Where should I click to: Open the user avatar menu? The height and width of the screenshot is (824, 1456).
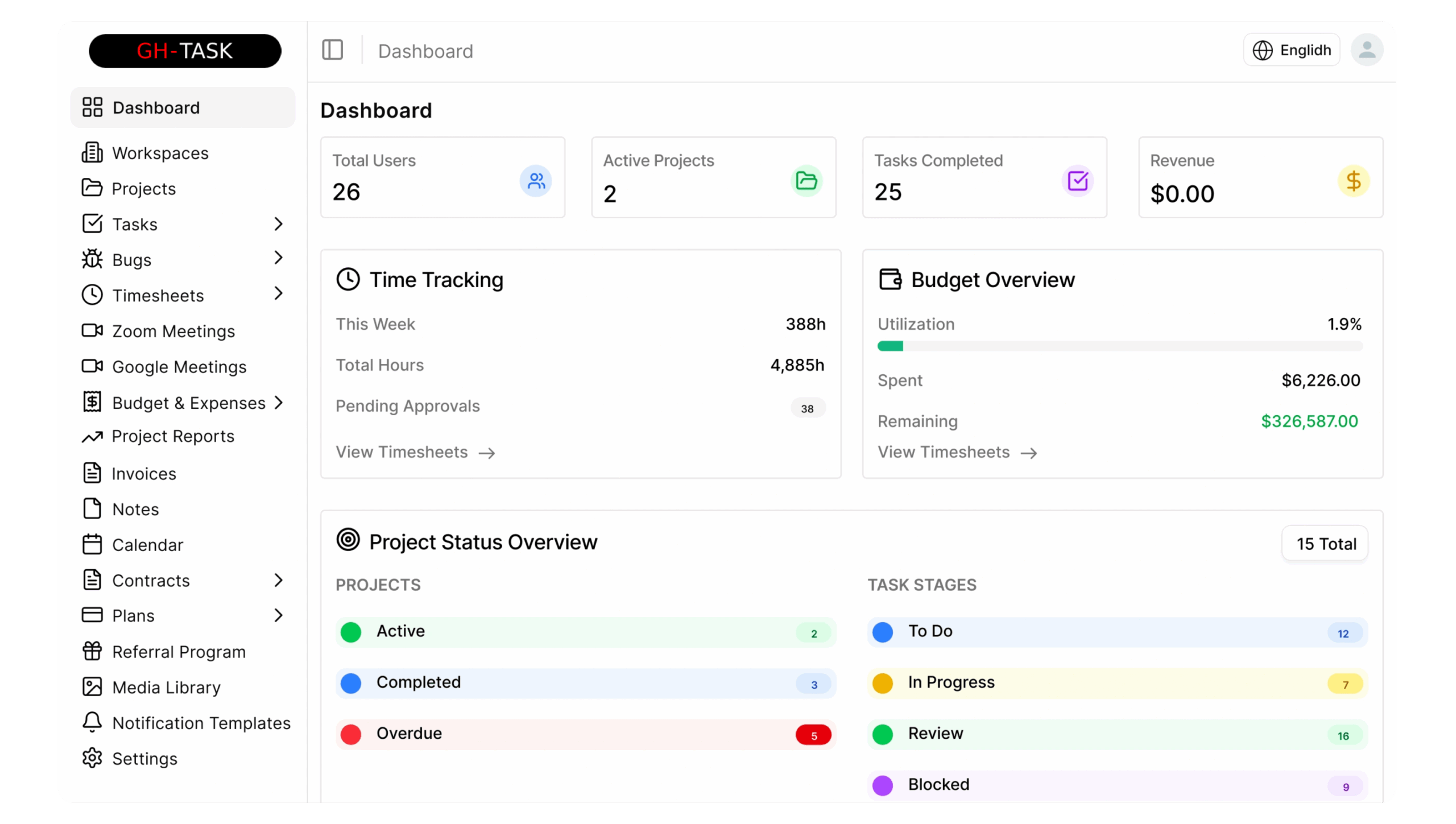(x=1367, y=50)
